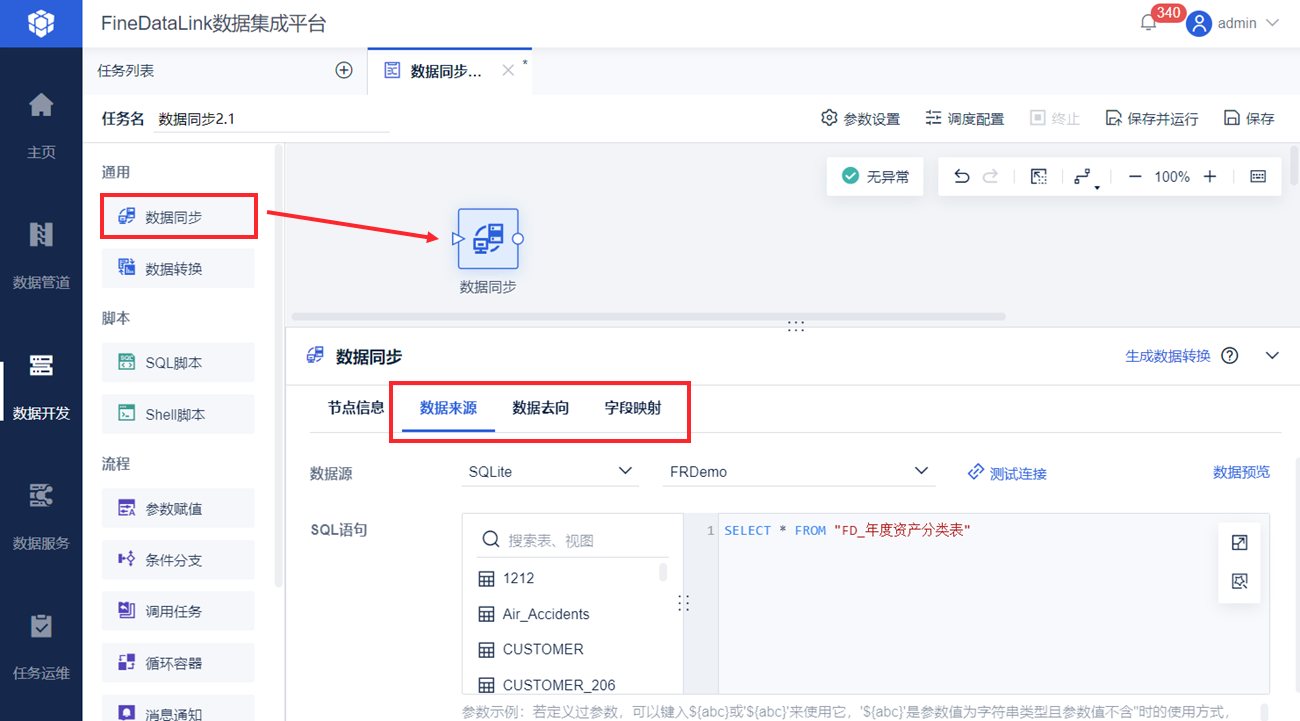Screen dimensions: 1300x721
Task: Select the 数据转换 node type
Action: [x=179, y=268]
